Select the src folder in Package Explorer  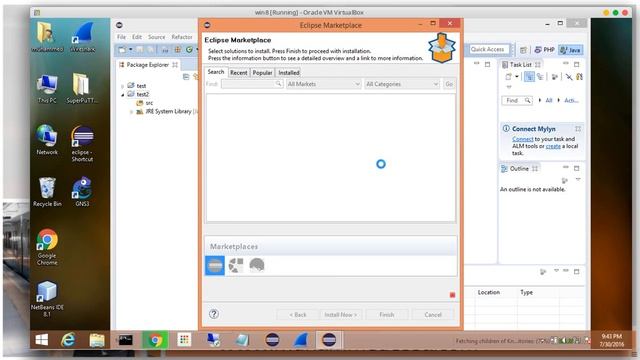click(145, 103)
